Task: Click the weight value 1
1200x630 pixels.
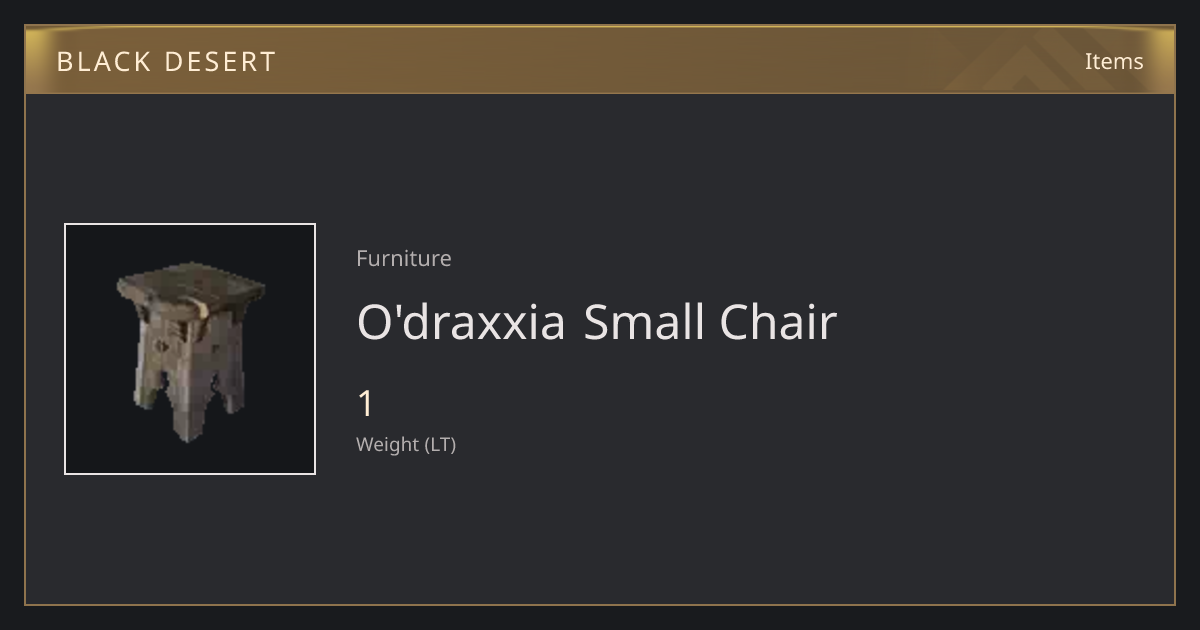Action: 365,404
